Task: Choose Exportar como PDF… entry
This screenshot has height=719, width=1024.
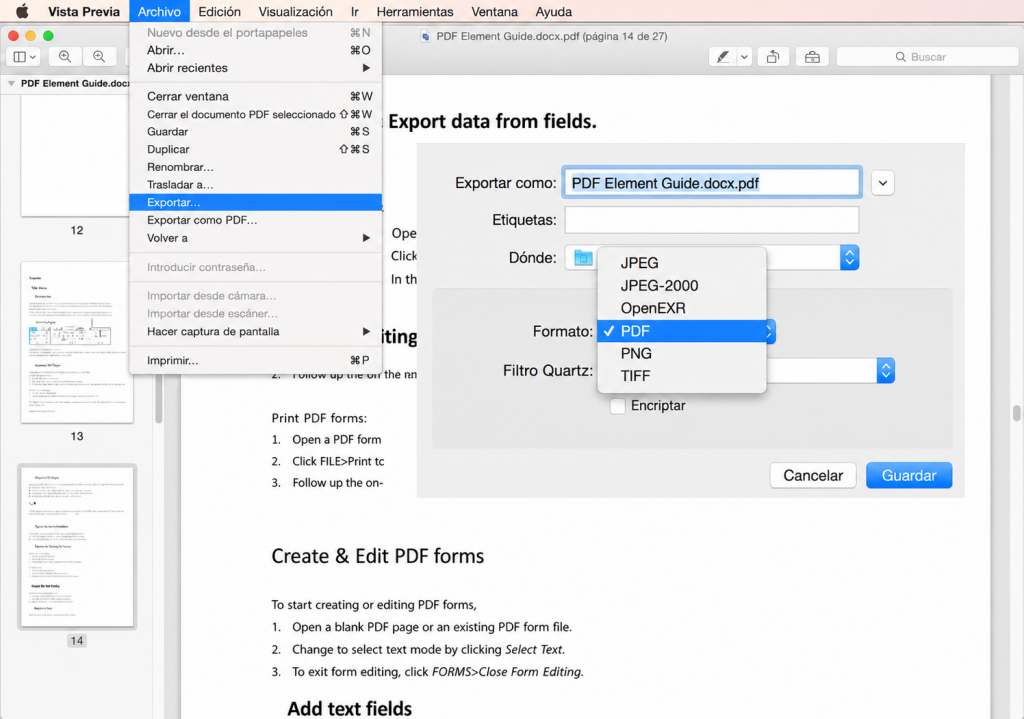Action: pos(255,220)
